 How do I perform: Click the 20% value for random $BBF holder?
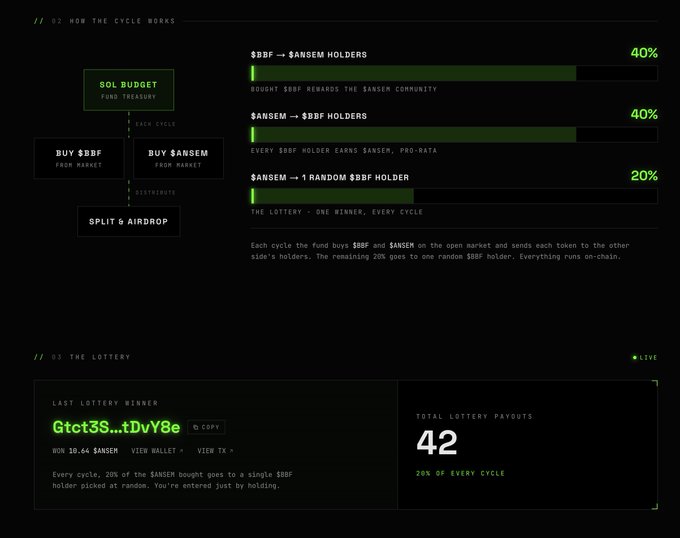click(644, 176)
